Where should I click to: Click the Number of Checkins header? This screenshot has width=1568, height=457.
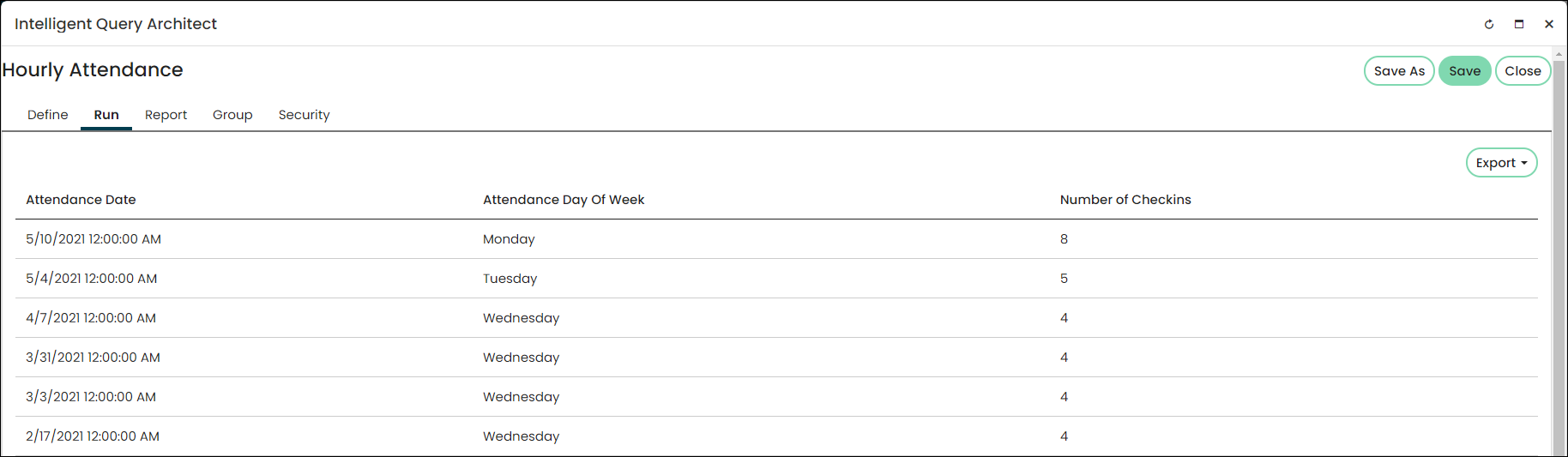(1125, 200)
